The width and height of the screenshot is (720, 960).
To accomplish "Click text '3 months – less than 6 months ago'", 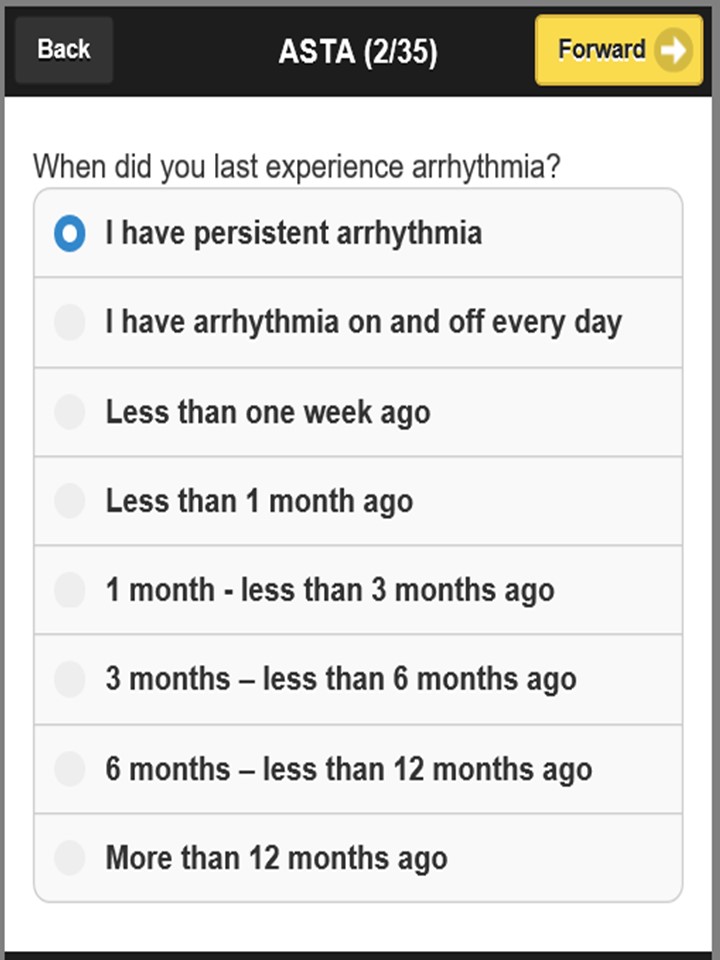I will click(x=341, y=679).
